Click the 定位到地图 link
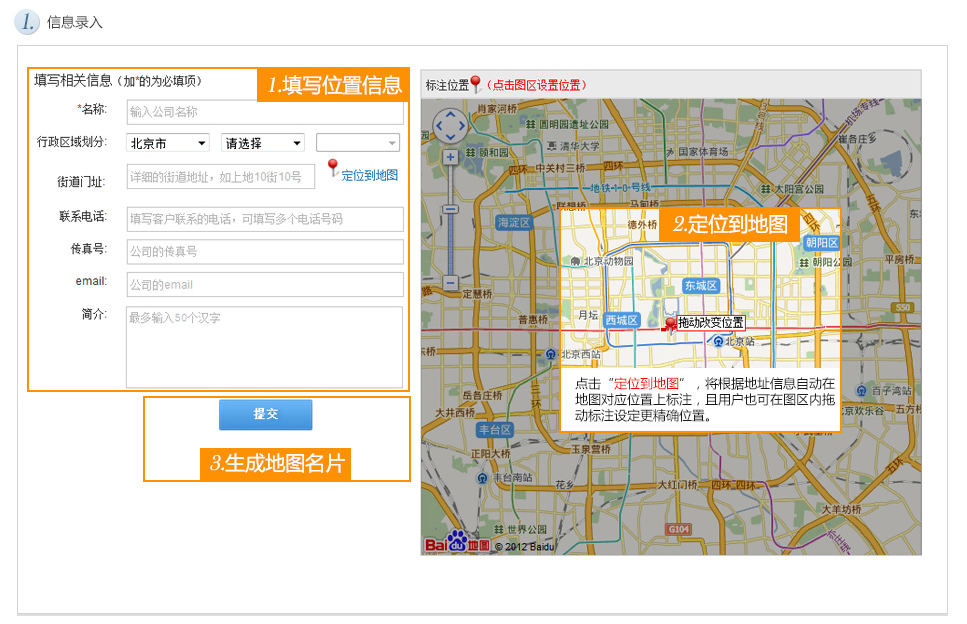The image size is (967, 624). 369,175
